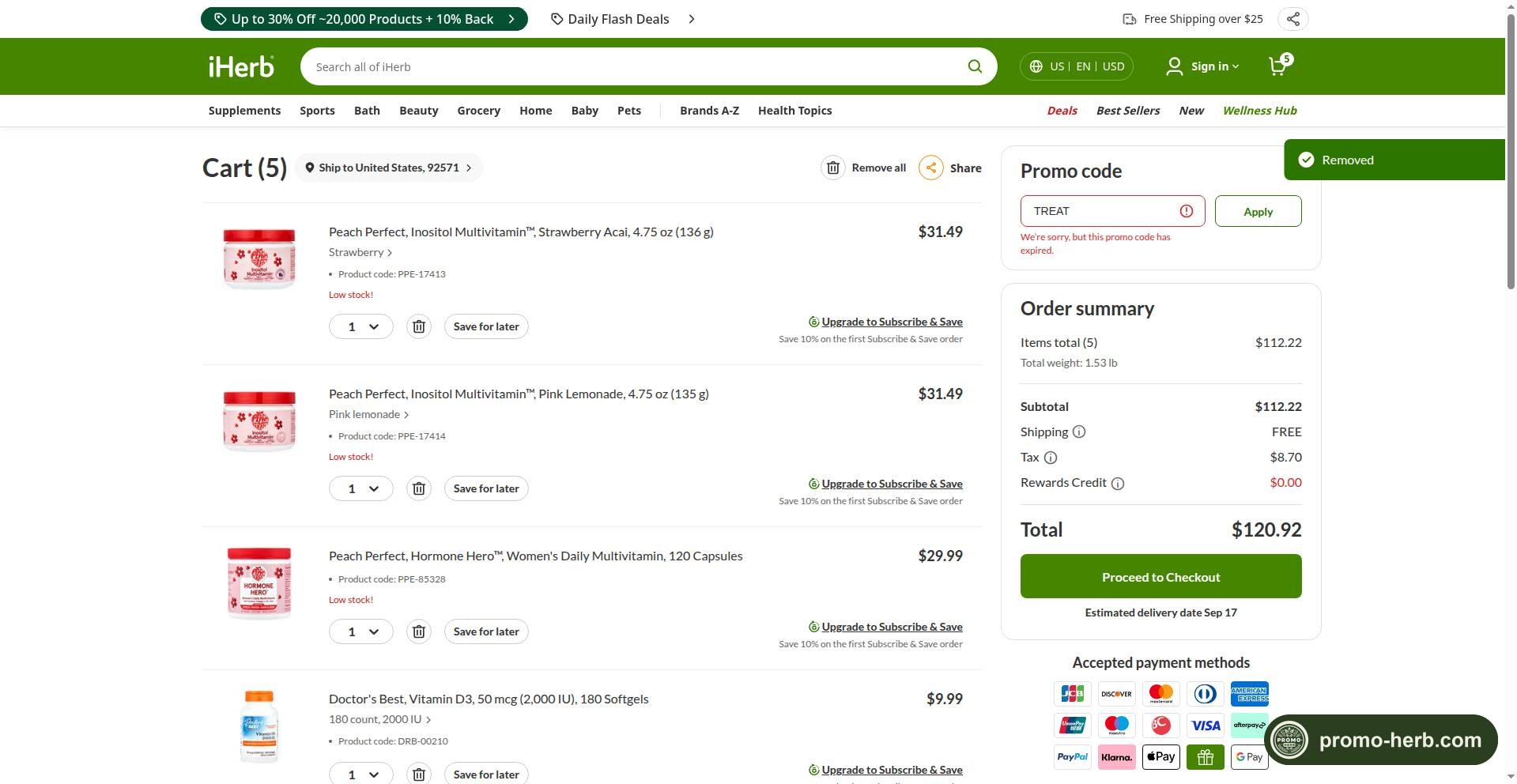Click the UnionPay payment icon
This screenshot has width=1517, height=784.
(x=1073, y=726)
